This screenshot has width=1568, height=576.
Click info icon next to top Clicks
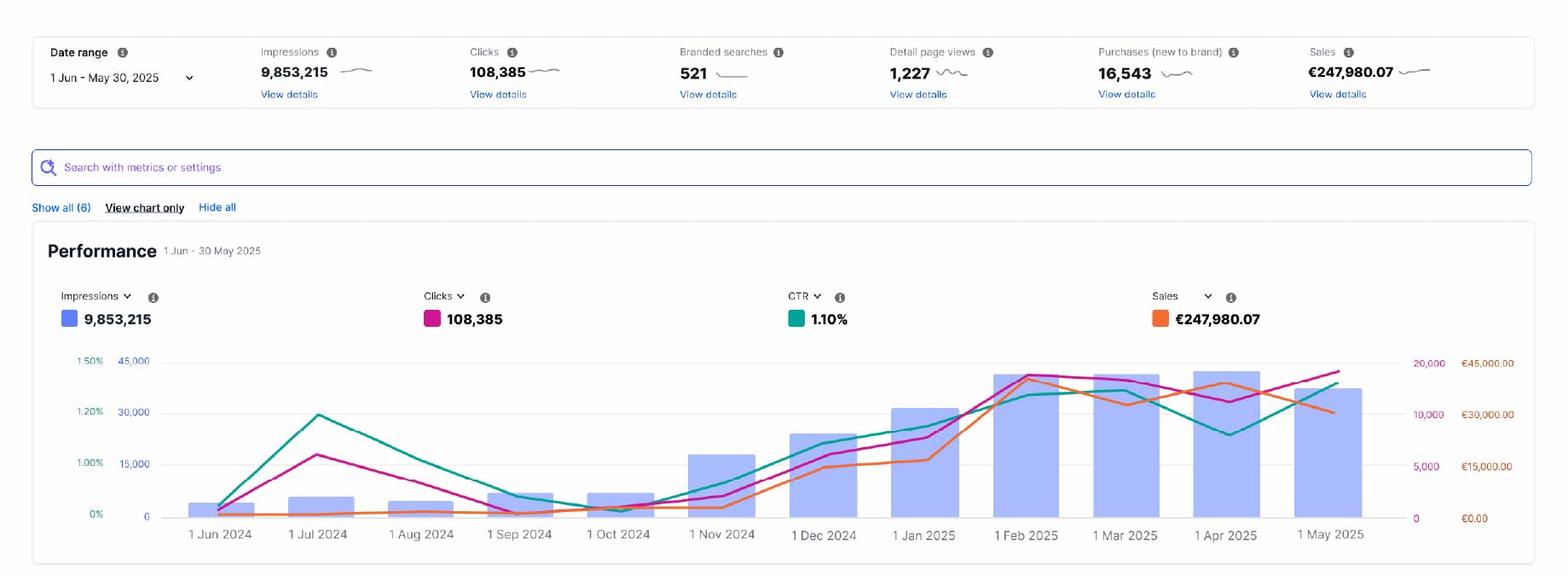pyautogui.click(x=512, y=53)
